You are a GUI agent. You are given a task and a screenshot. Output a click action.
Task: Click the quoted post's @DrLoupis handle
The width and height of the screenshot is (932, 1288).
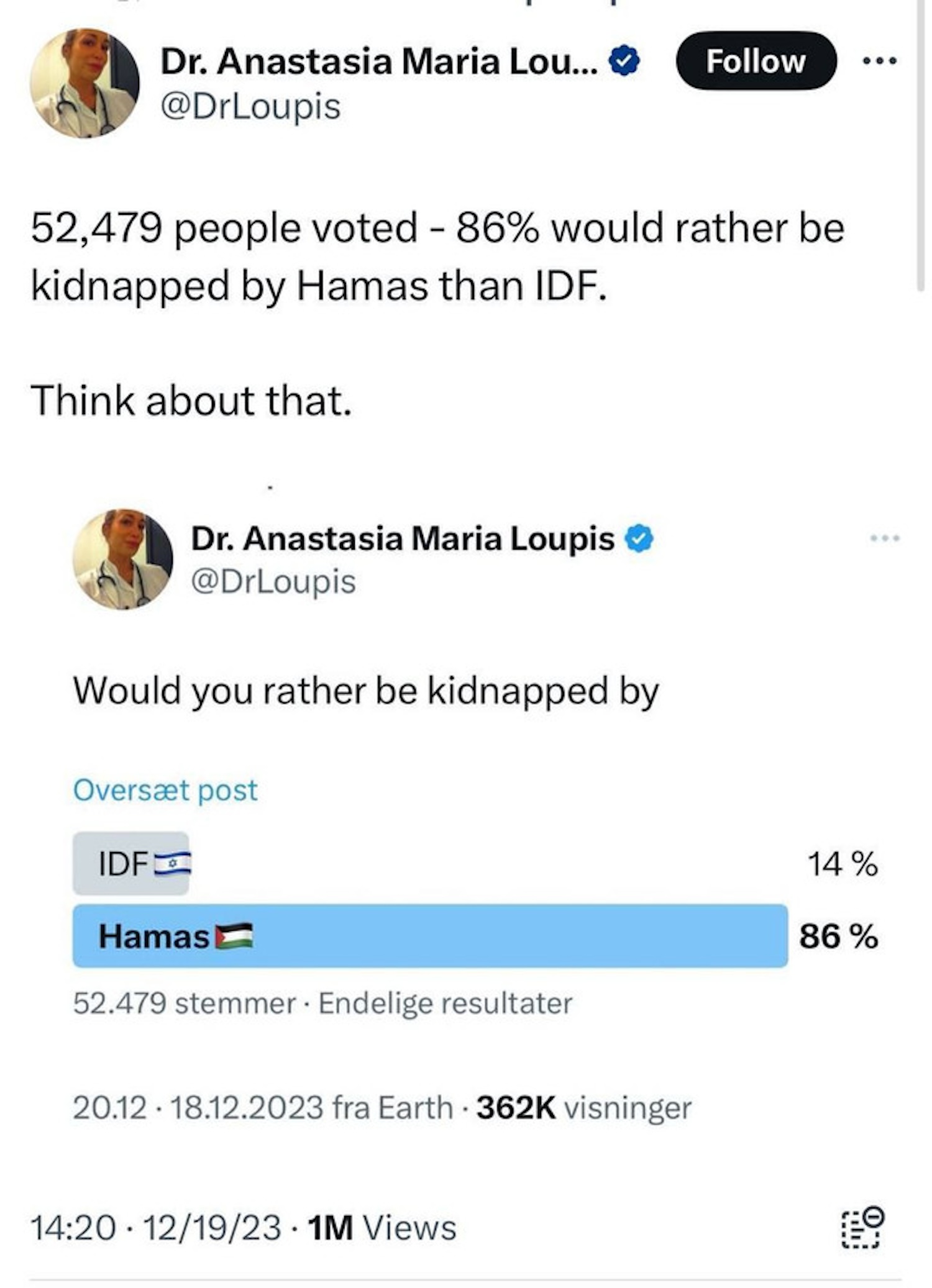[x=273, y=582]
